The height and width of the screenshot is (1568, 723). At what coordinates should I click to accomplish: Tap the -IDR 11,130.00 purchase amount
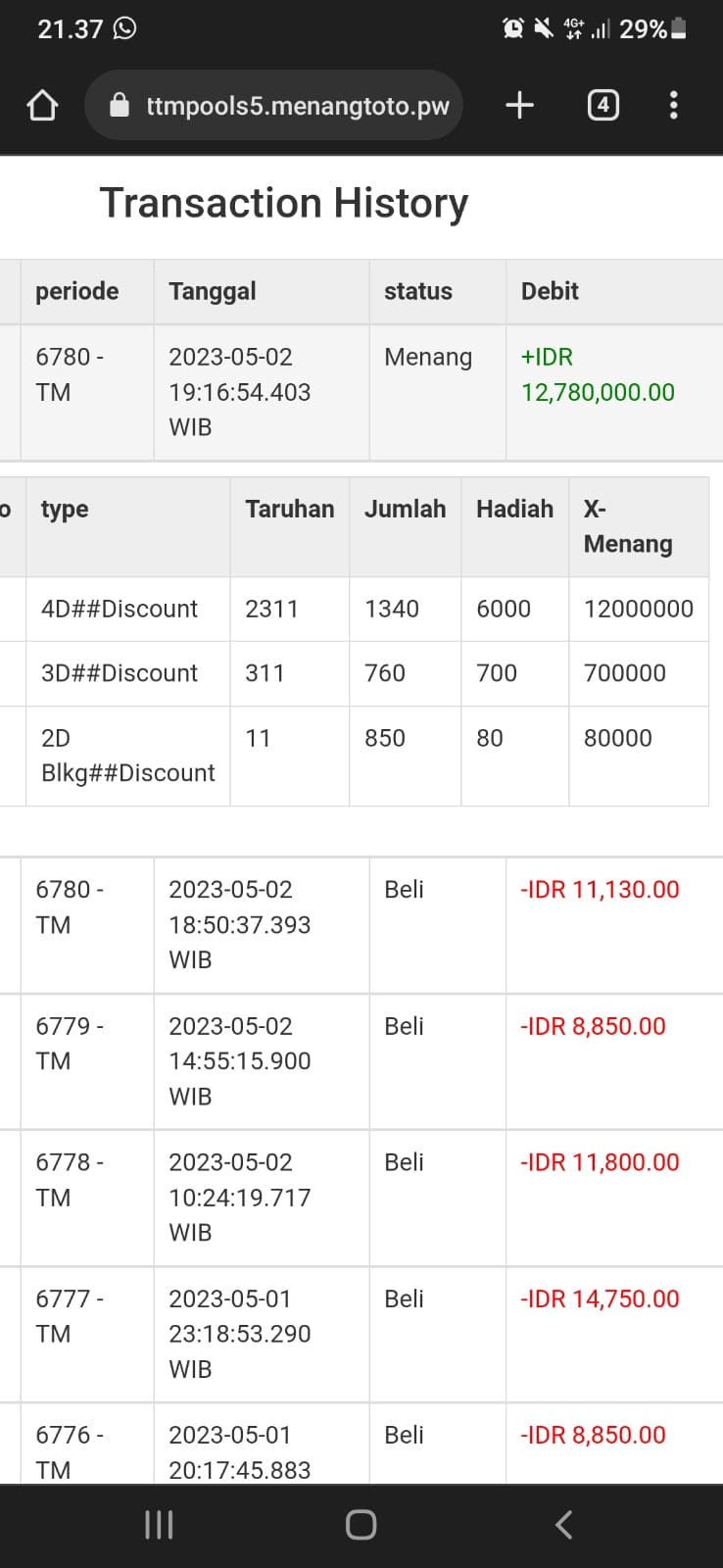pyautogui.click(x=600, y=890)
